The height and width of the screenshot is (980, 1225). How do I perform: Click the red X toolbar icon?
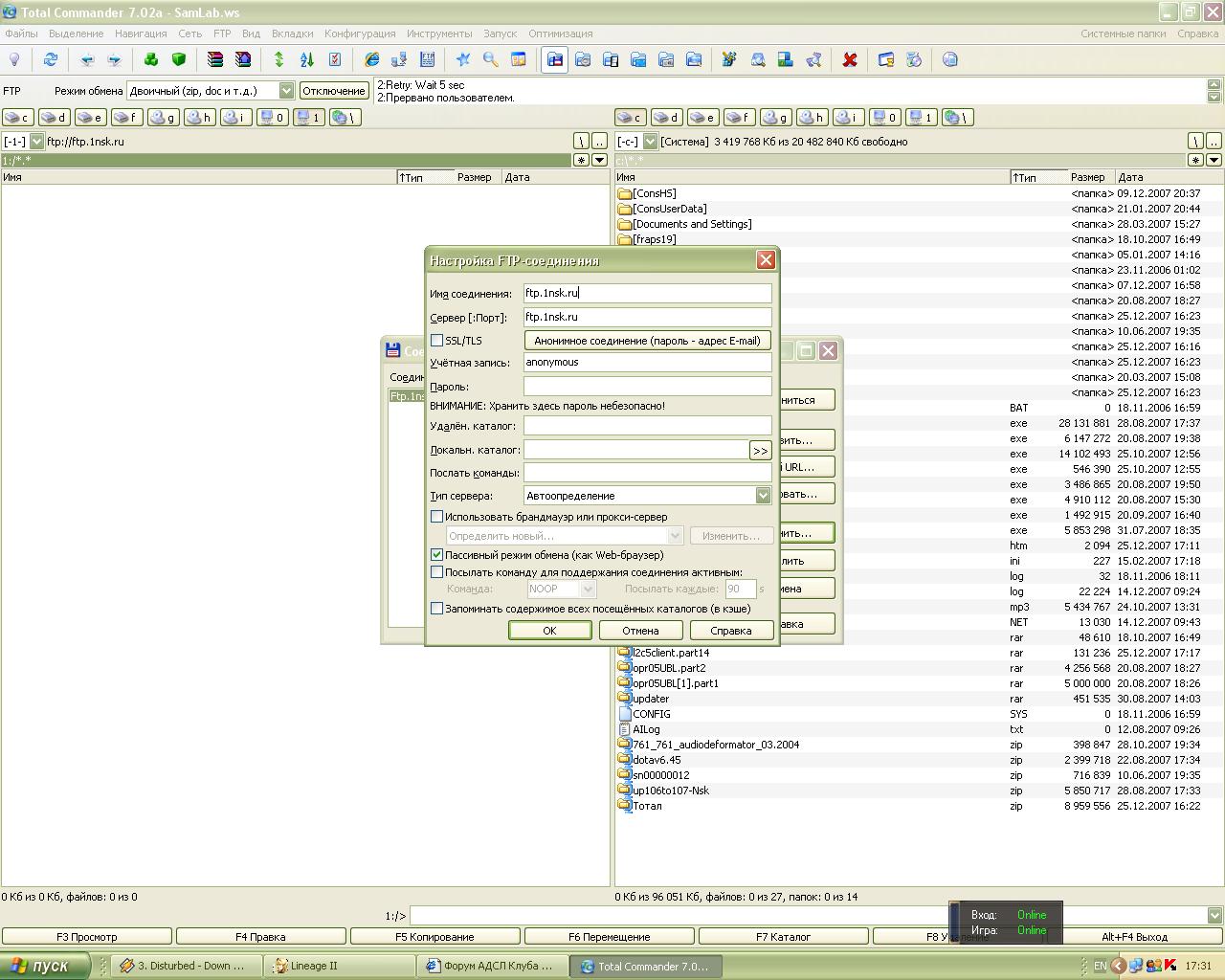pos(850,59)
